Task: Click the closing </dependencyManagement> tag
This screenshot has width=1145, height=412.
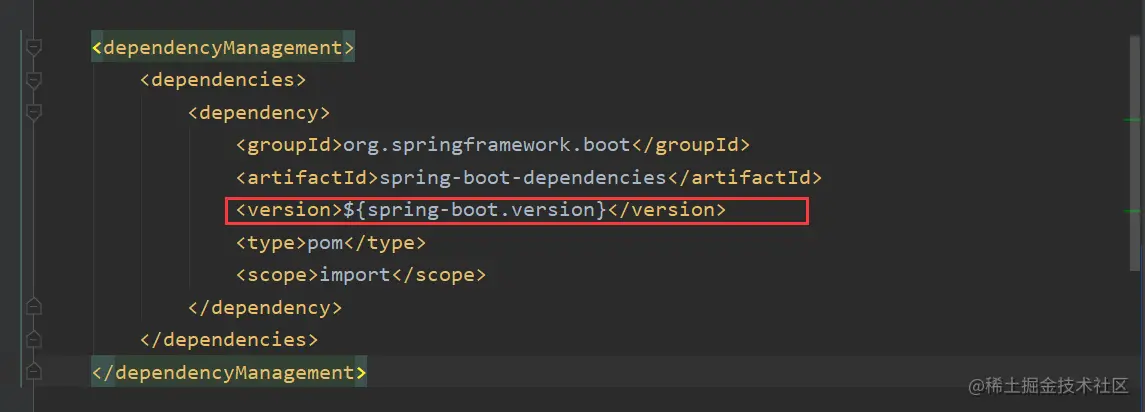Action: [x=229, y=373]
